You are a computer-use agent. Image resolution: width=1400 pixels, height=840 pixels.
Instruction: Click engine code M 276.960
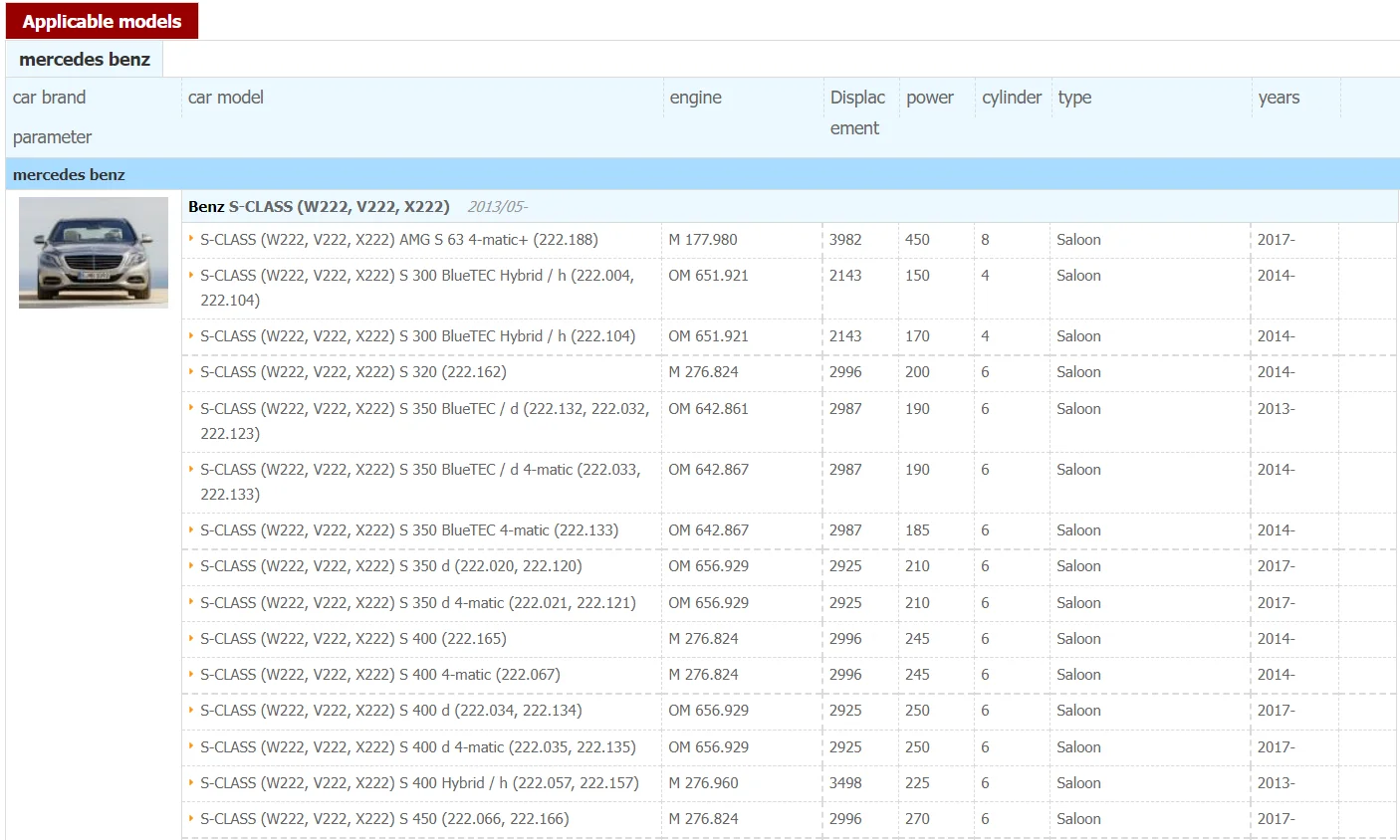(x=703, y=783)
